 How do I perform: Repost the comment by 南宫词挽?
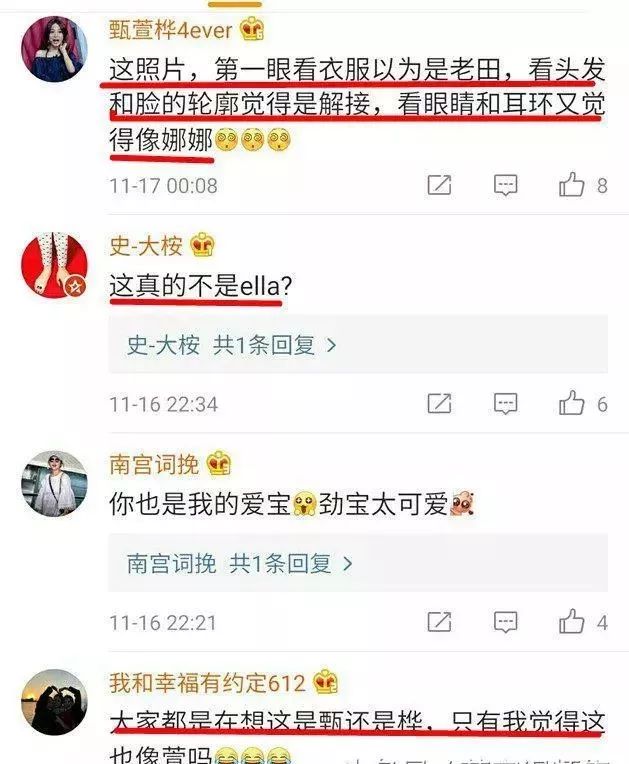click(x=439, y=622)
